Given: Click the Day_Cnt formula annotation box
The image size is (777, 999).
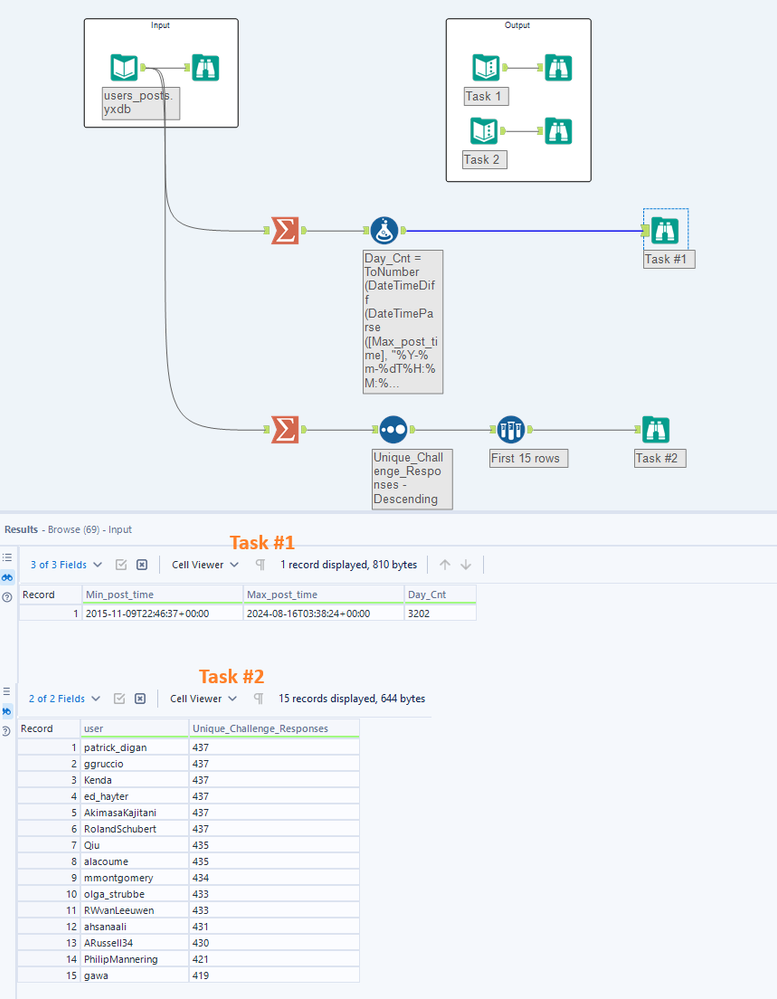Looking at the screenshot, I should coord(403,322).
